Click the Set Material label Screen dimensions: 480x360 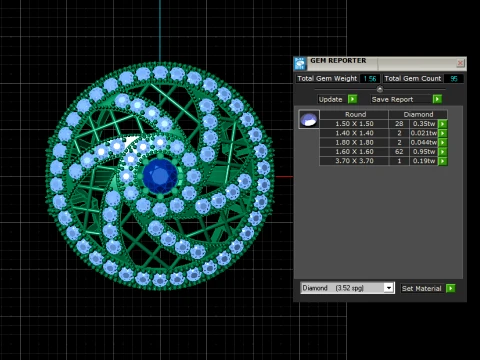(x=422, y=288)
